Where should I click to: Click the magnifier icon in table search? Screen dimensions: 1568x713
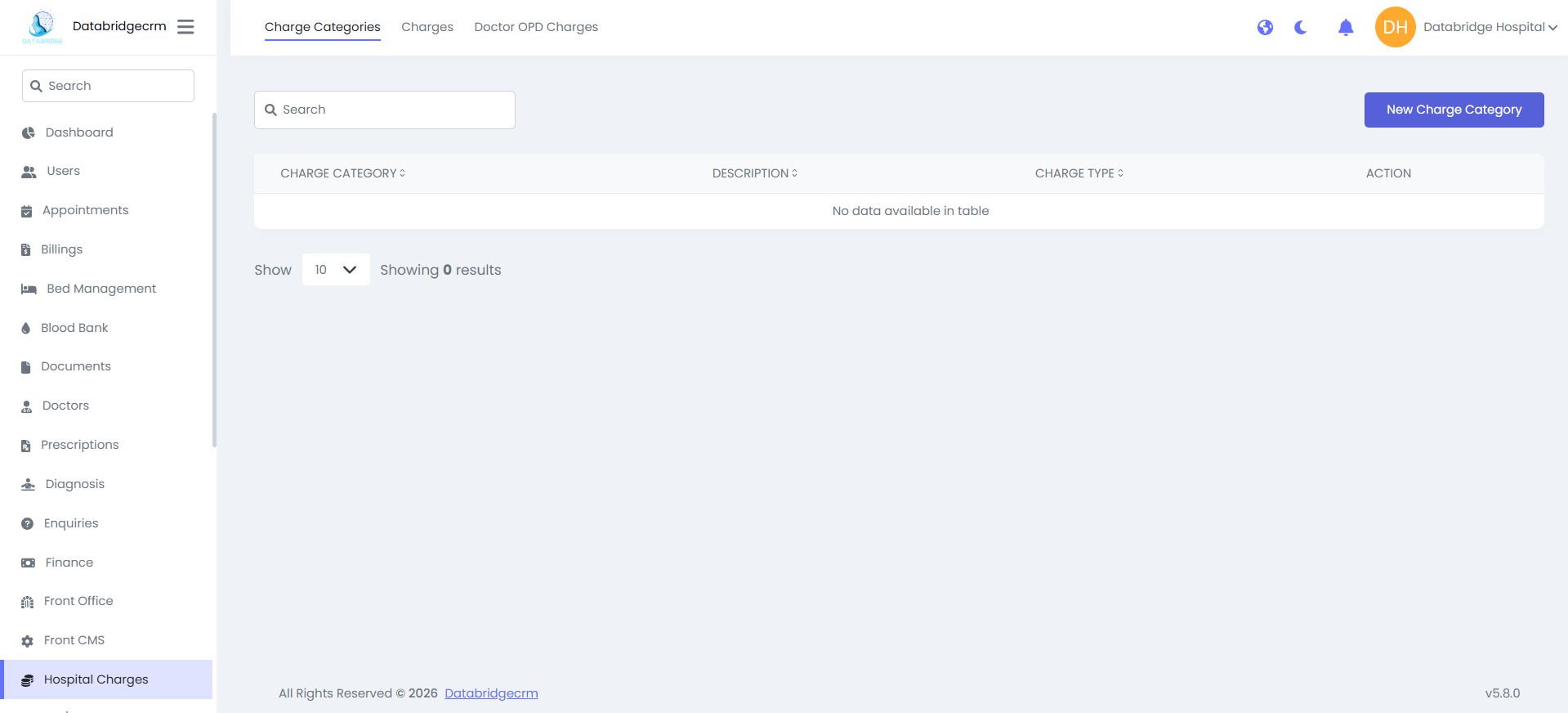point(271,110)
